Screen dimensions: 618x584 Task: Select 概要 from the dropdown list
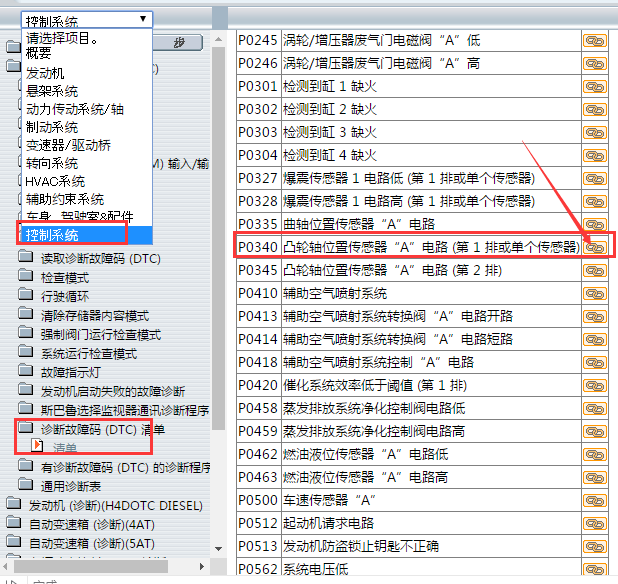[x=39, y=53]
